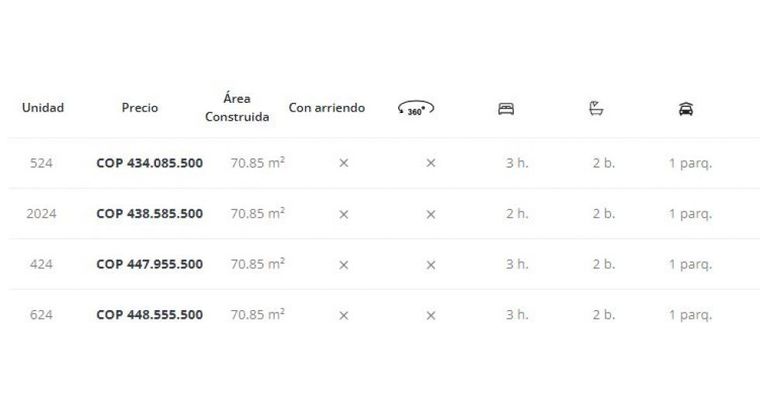Click the bed icon column header

coord(506,109)
